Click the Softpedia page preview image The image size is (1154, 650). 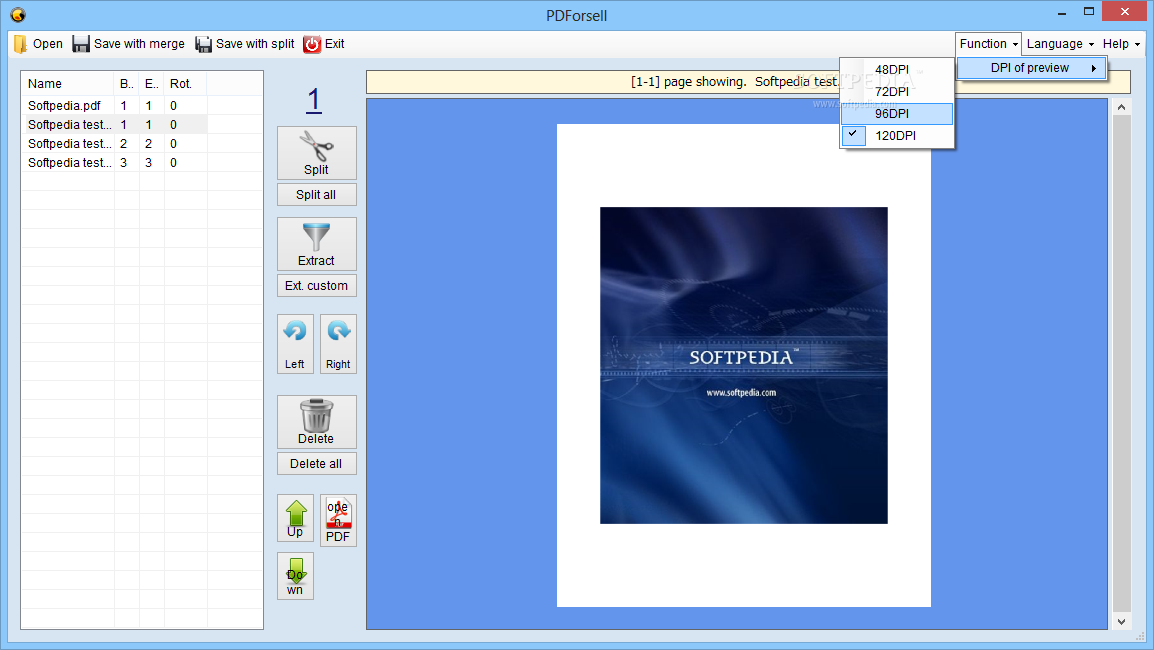(743, 365)
